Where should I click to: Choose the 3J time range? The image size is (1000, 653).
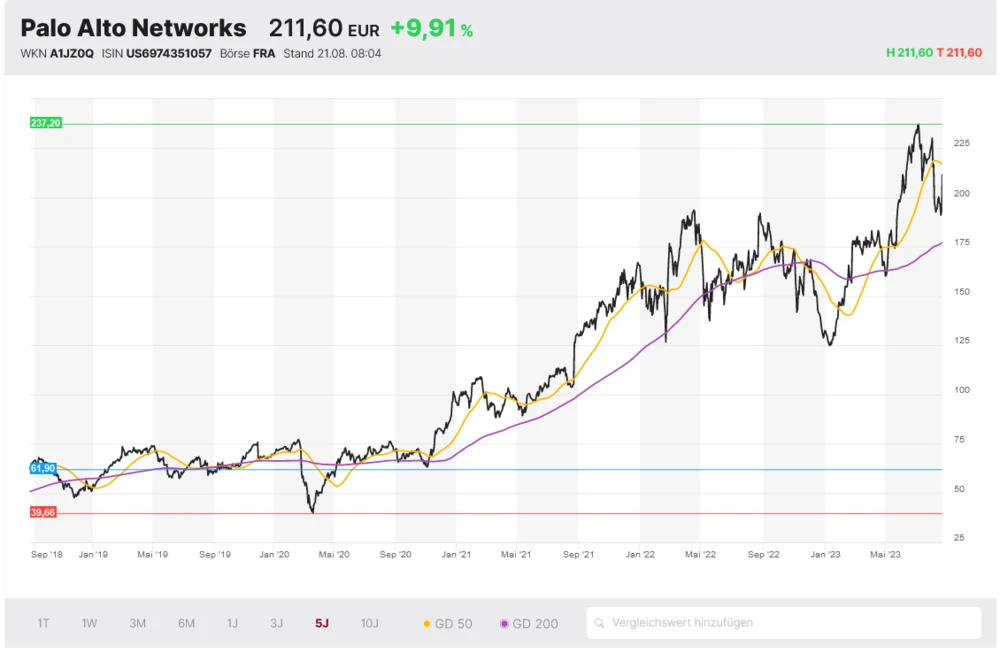(x=276, y=623)
